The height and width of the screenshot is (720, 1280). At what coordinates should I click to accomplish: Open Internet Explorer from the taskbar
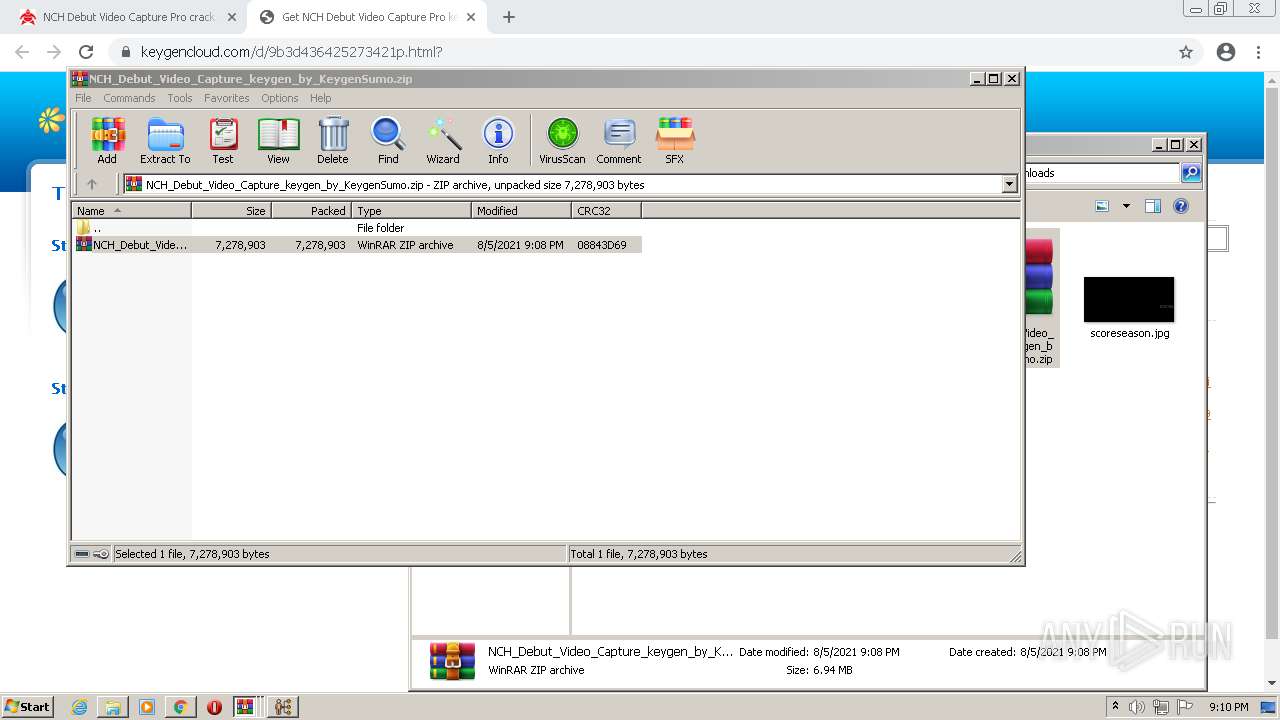coord(80,707)
